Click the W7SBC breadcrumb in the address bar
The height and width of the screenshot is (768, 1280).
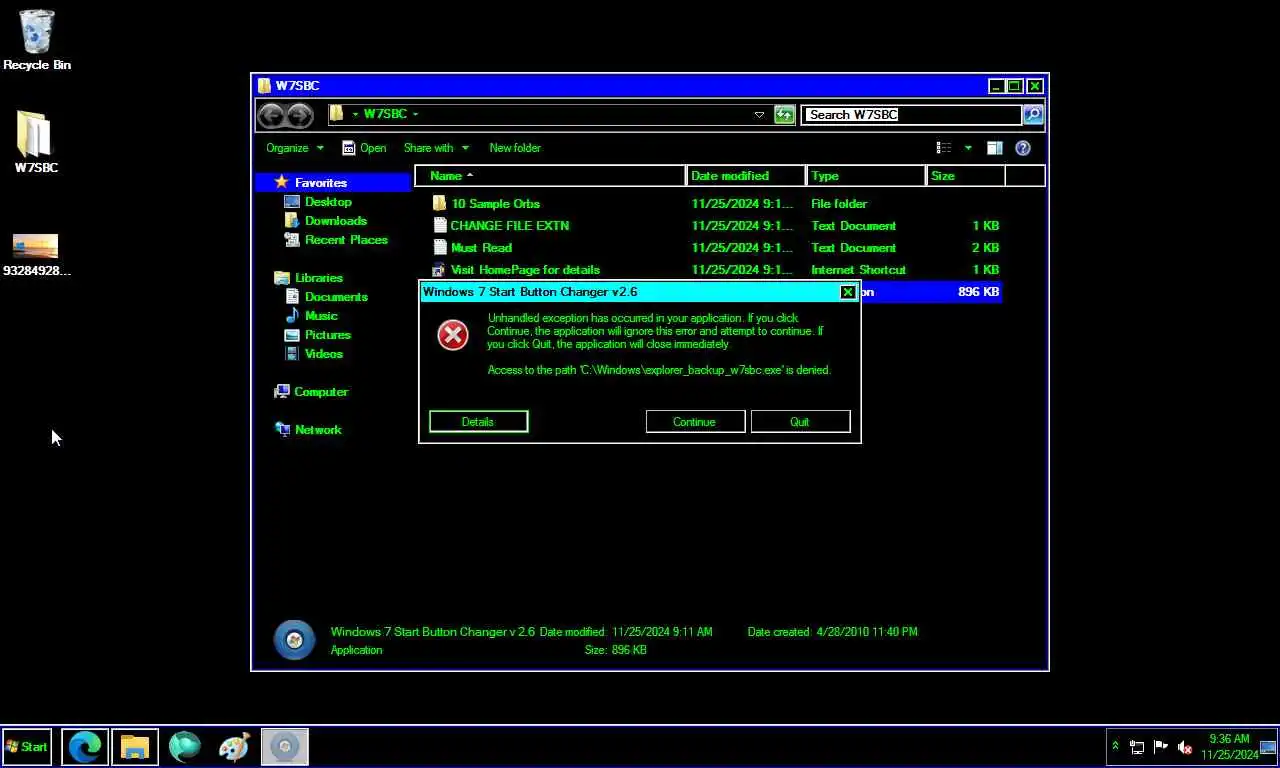[x=385, y=114]
